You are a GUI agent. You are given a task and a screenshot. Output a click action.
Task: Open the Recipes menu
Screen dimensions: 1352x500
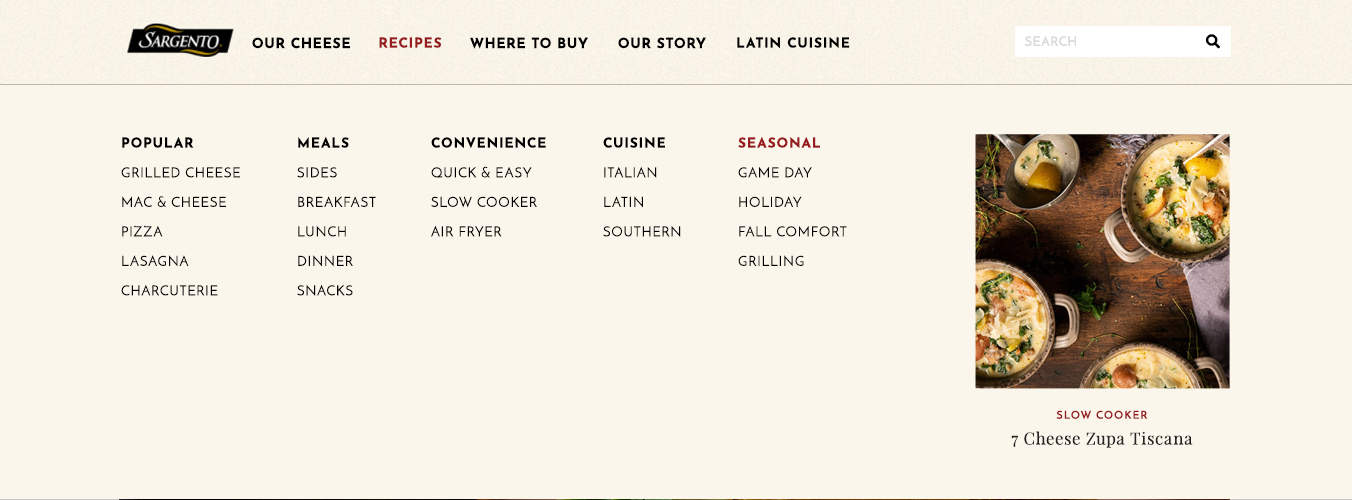tap(410, 43)
